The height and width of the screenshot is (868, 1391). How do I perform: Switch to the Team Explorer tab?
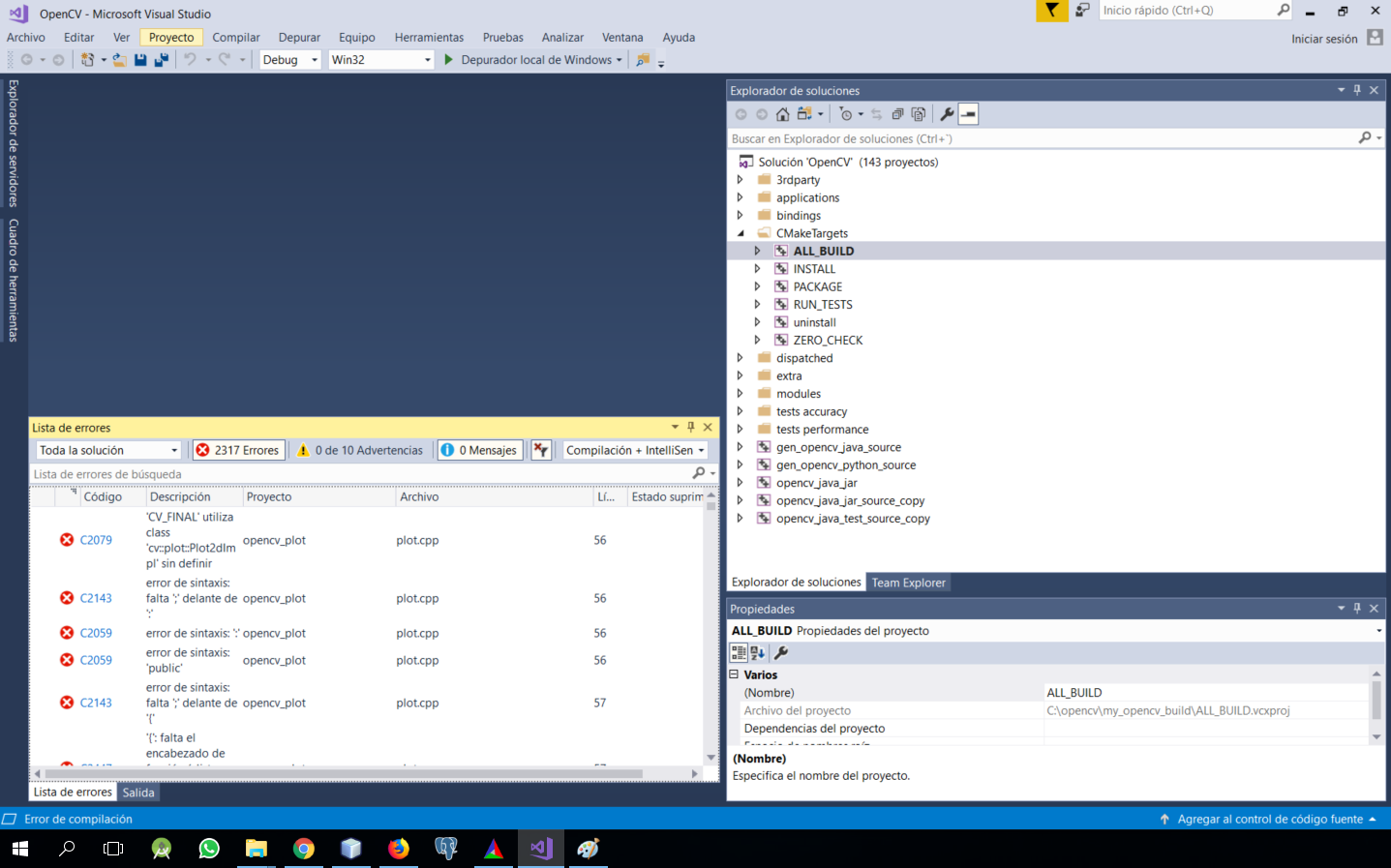[x=908, y=583]
